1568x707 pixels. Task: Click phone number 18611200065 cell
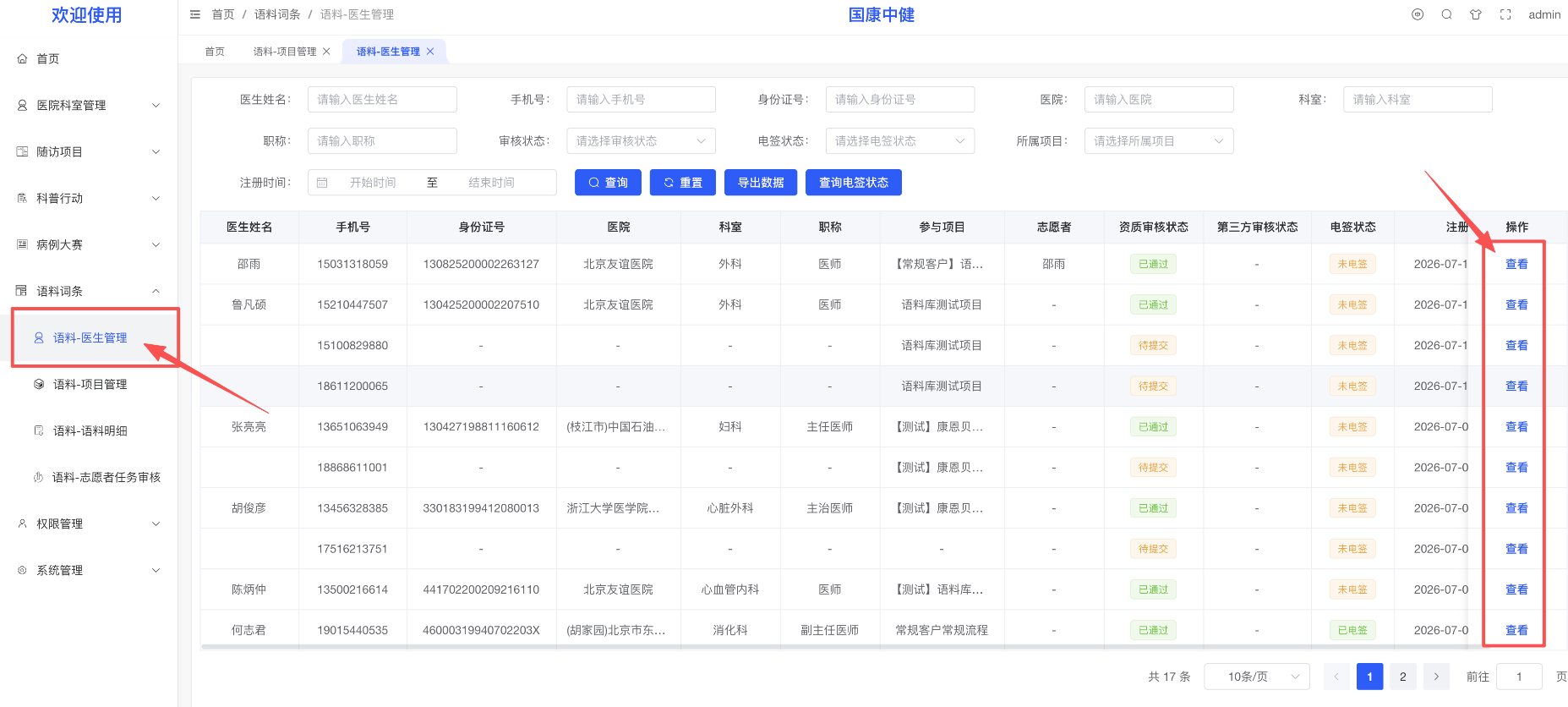[352, 386]
